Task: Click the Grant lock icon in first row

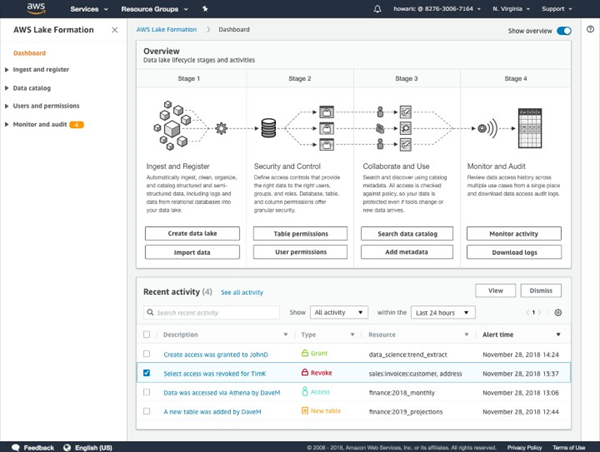Action: click(305, 353)
